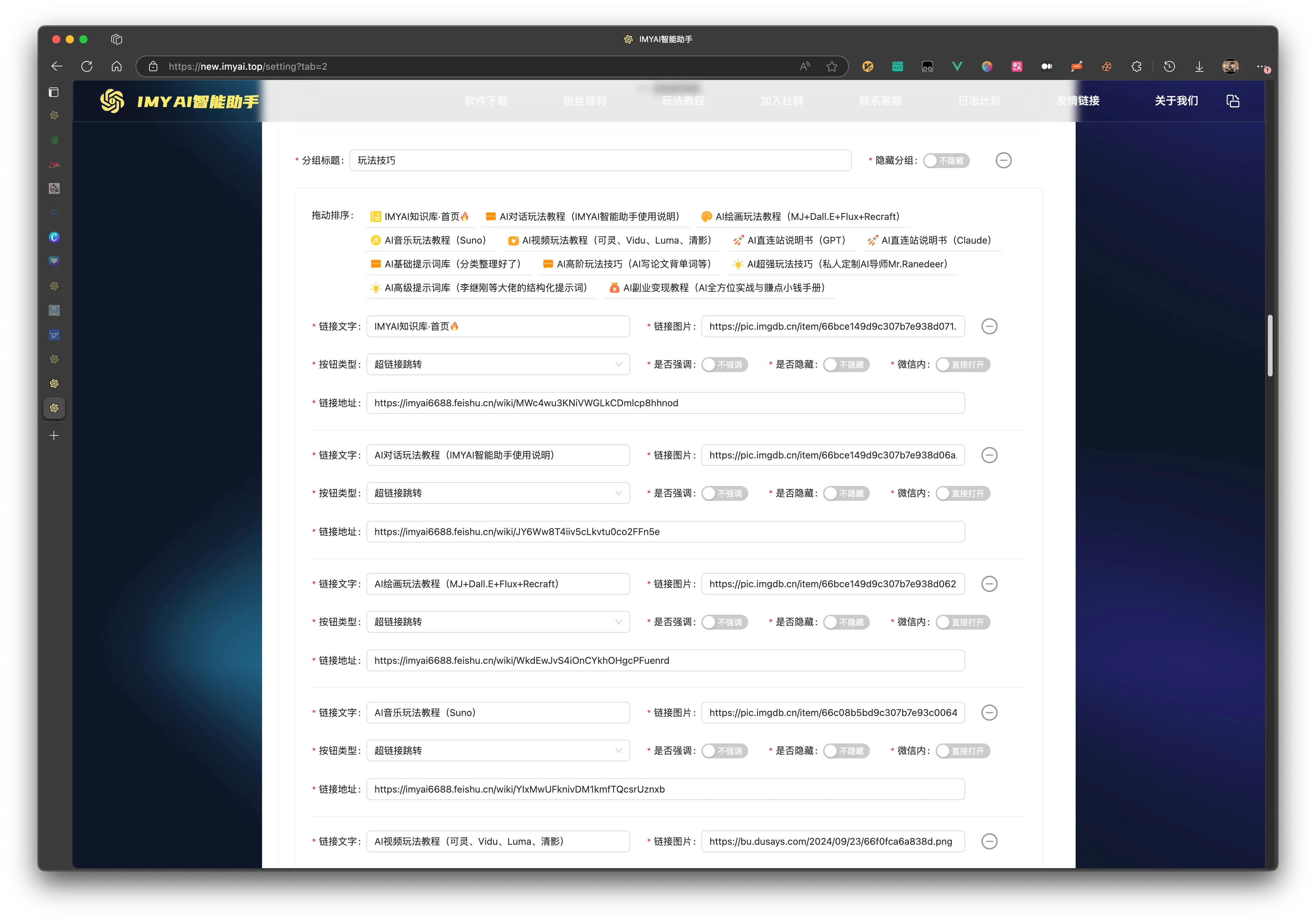This screenshot has height=921, width=1316.
Task: Remove the IMYAI知识库·首页 link entry
Action: pos(989,326)
